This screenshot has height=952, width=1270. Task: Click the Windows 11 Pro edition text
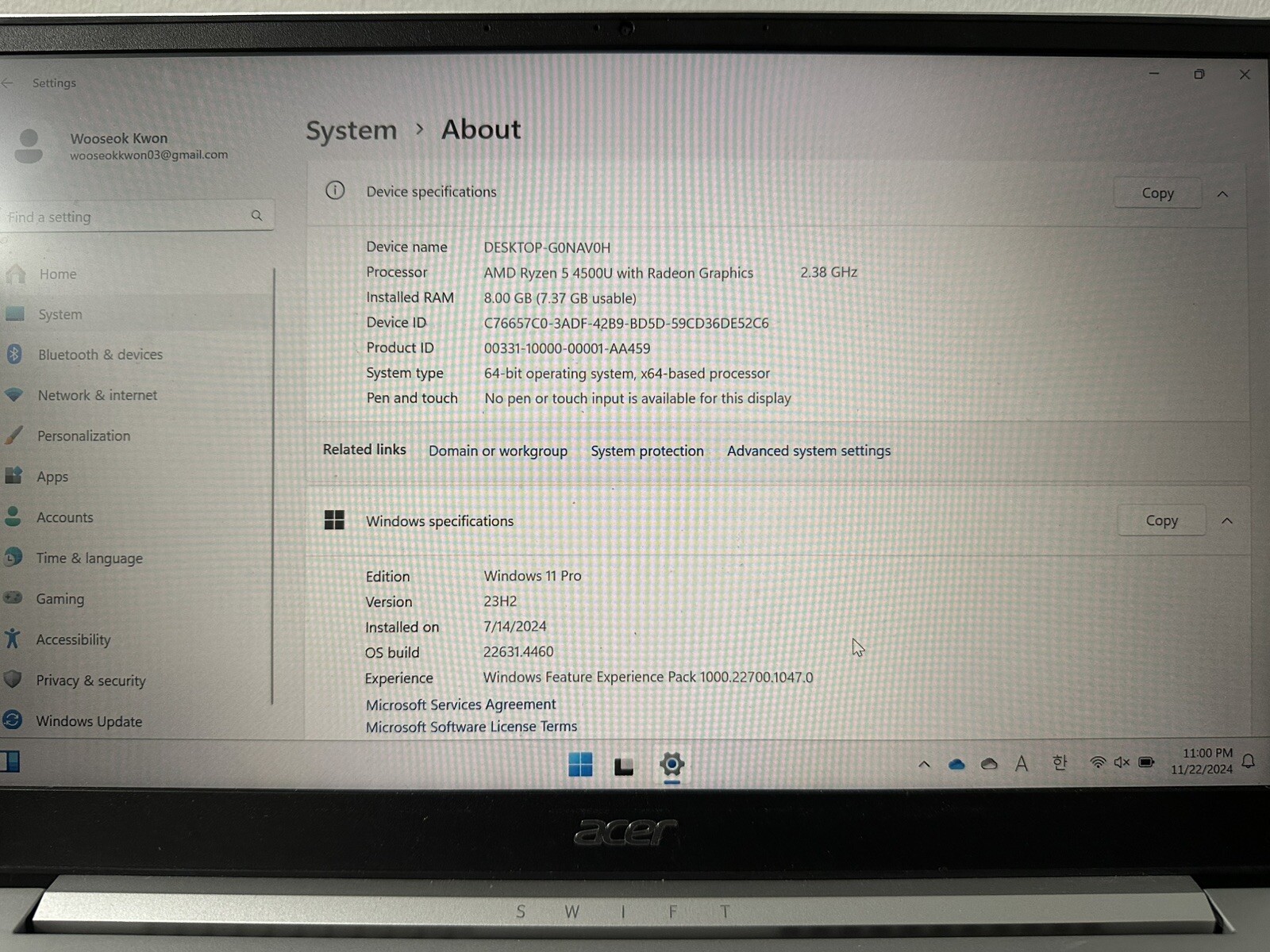(x=533, y=576)
